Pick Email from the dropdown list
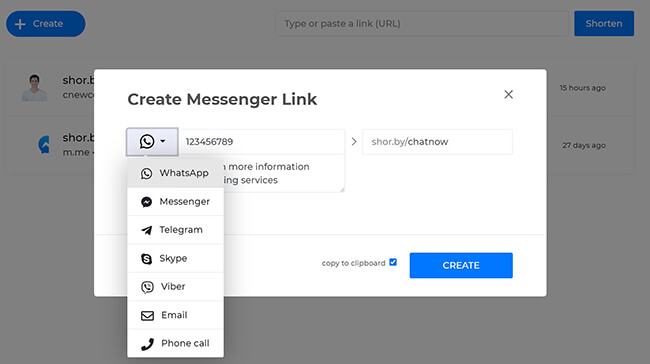The image size is (650, 364). point(175,315)
